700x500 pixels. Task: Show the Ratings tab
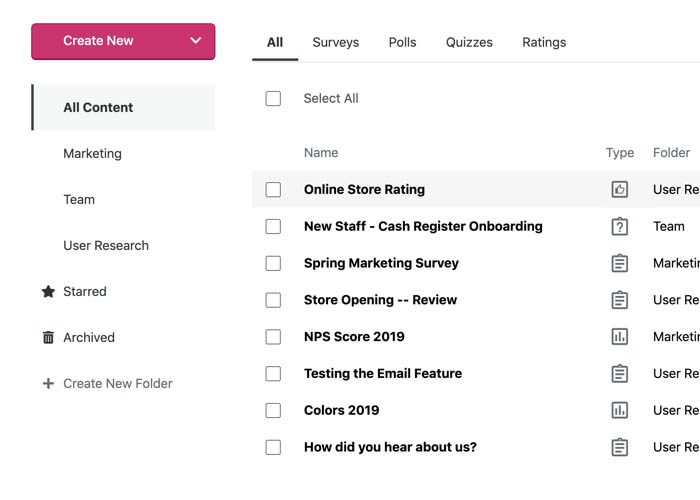pos(544,42)
